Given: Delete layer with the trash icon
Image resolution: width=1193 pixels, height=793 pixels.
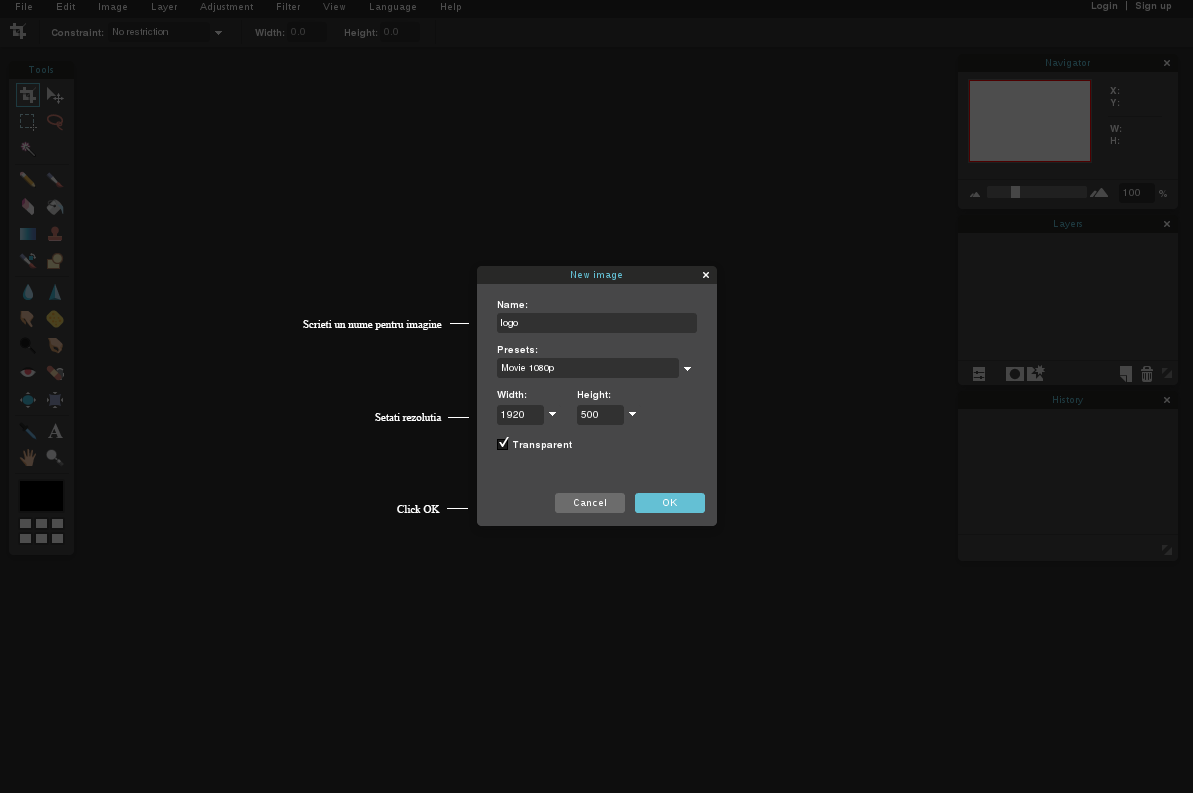Looking at the screenshot, I should pos(1147,374).
